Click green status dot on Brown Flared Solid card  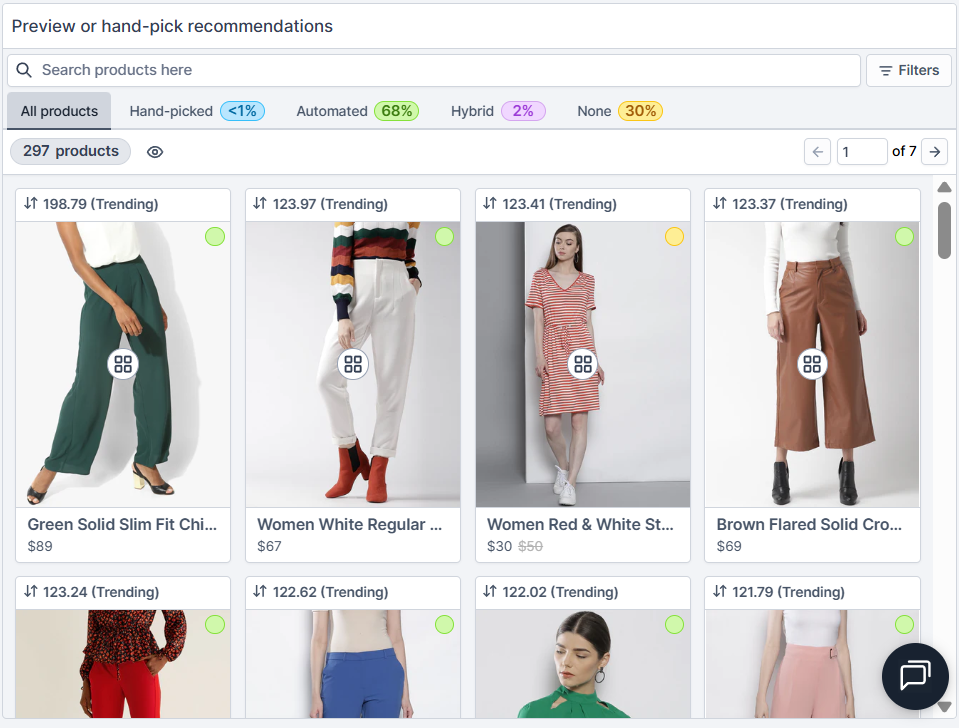pos(905,236)
